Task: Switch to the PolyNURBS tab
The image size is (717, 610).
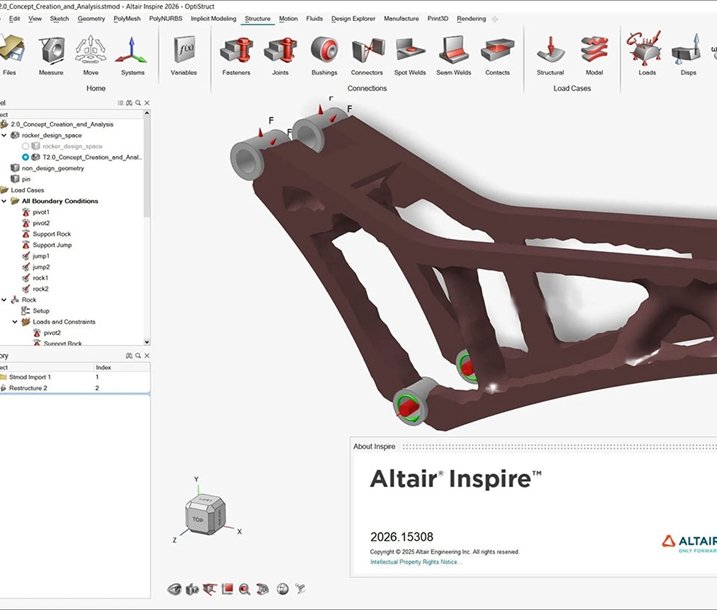Action: pyautogui.click(x=166, y=19)
